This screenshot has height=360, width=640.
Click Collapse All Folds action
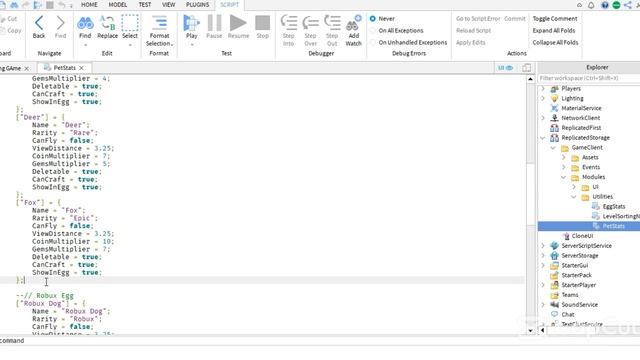click(555, 42)
